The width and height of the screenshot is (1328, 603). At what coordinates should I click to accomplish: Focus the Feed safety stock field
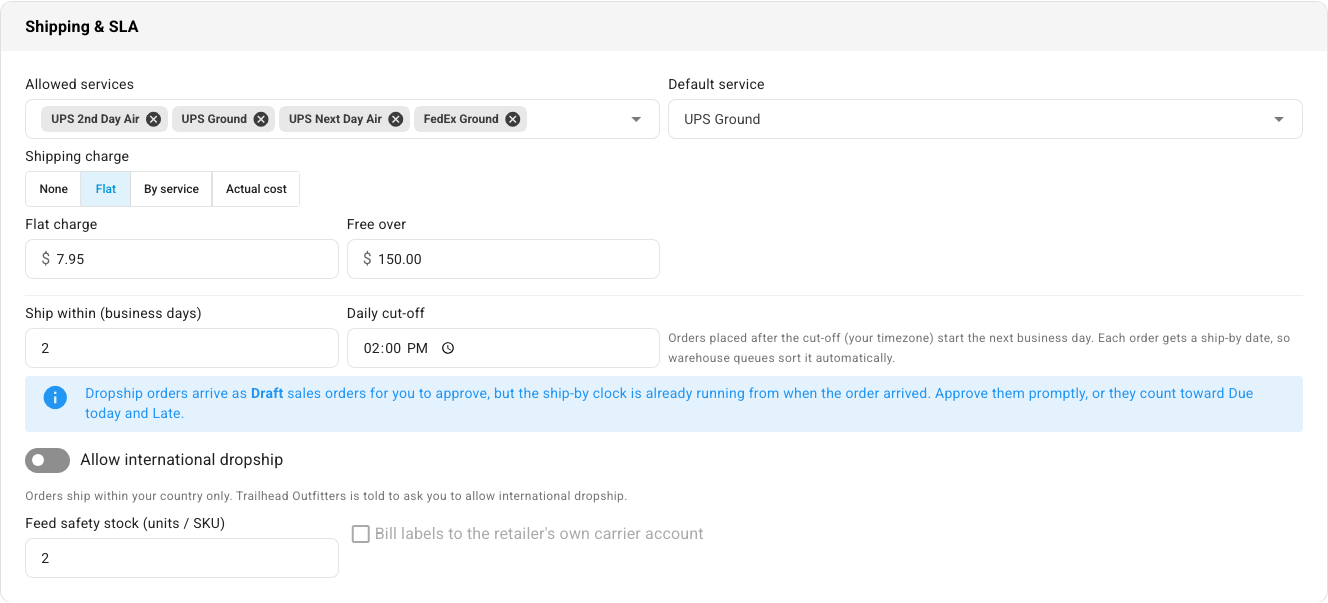[182, 558]
